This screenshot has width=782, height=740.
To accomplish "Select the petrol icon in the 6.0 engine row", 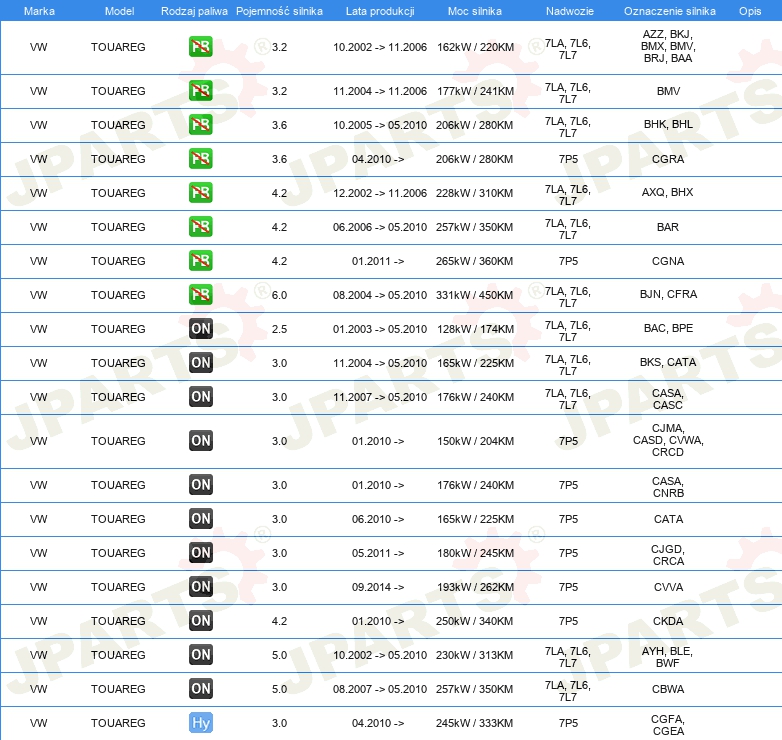I will click(200, 295).
